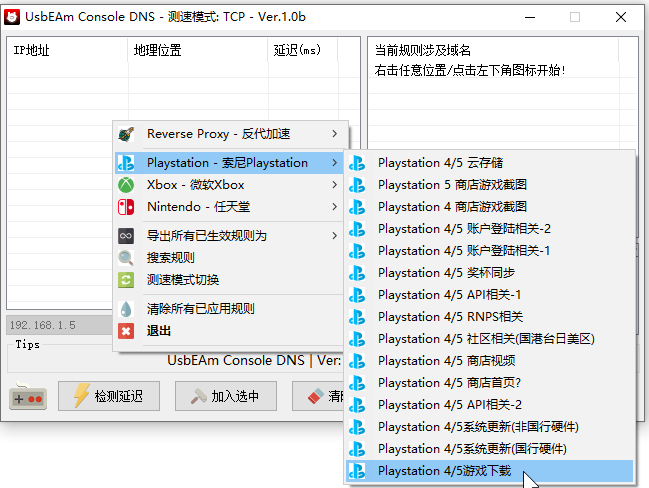This screenshot has width=649, height=488.
Task: Click the PS icon beside Playstation 4 商店游戏截图
Action: coord(357,207)
